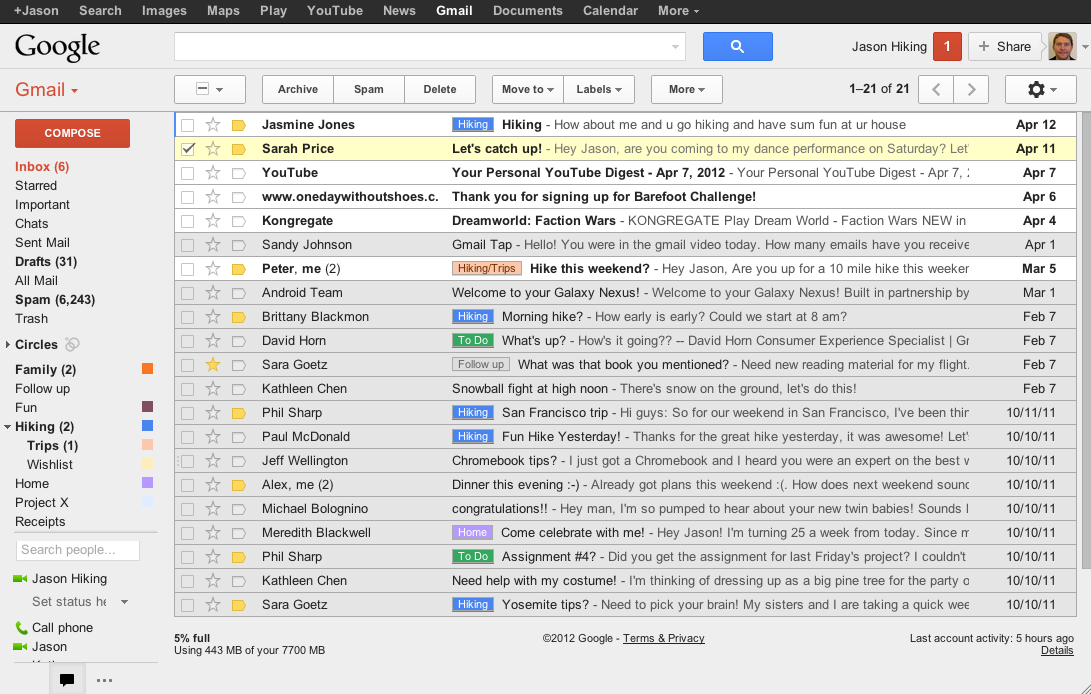
Task: Open the select-all checkbox dropdown
Action: click(209, 89)
